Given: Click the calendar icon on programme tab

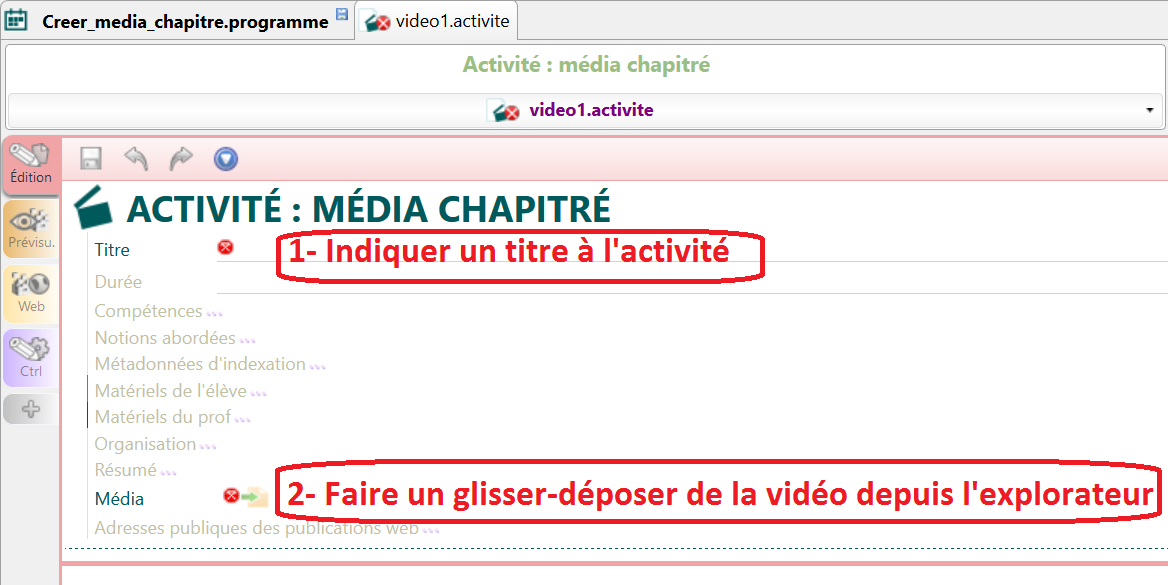Looking at the screenshot, I should [x=18, y=20].
